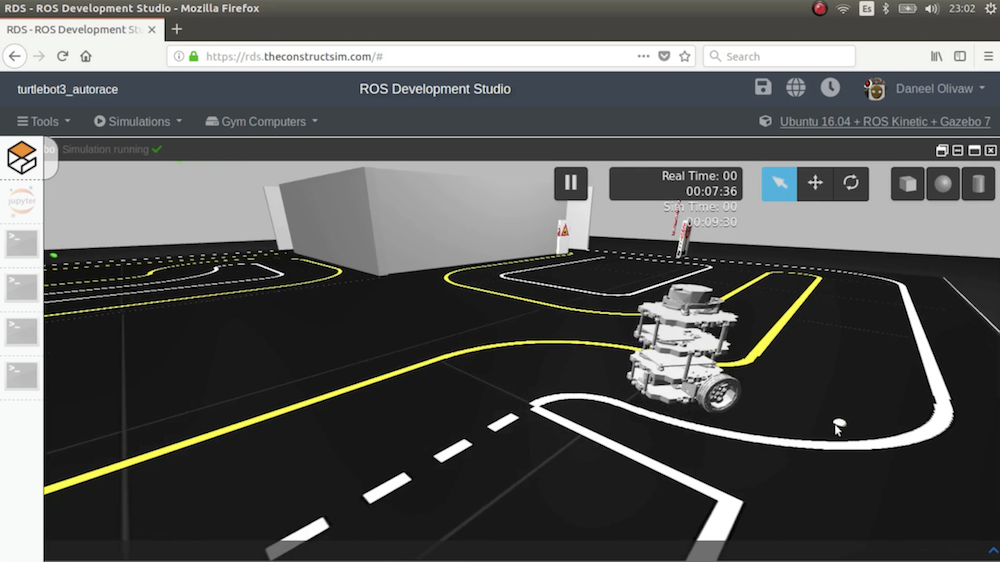This screenshot has height=562, width=1000.
Task: Open the Firefox library icon
Action: coord(936,56)
